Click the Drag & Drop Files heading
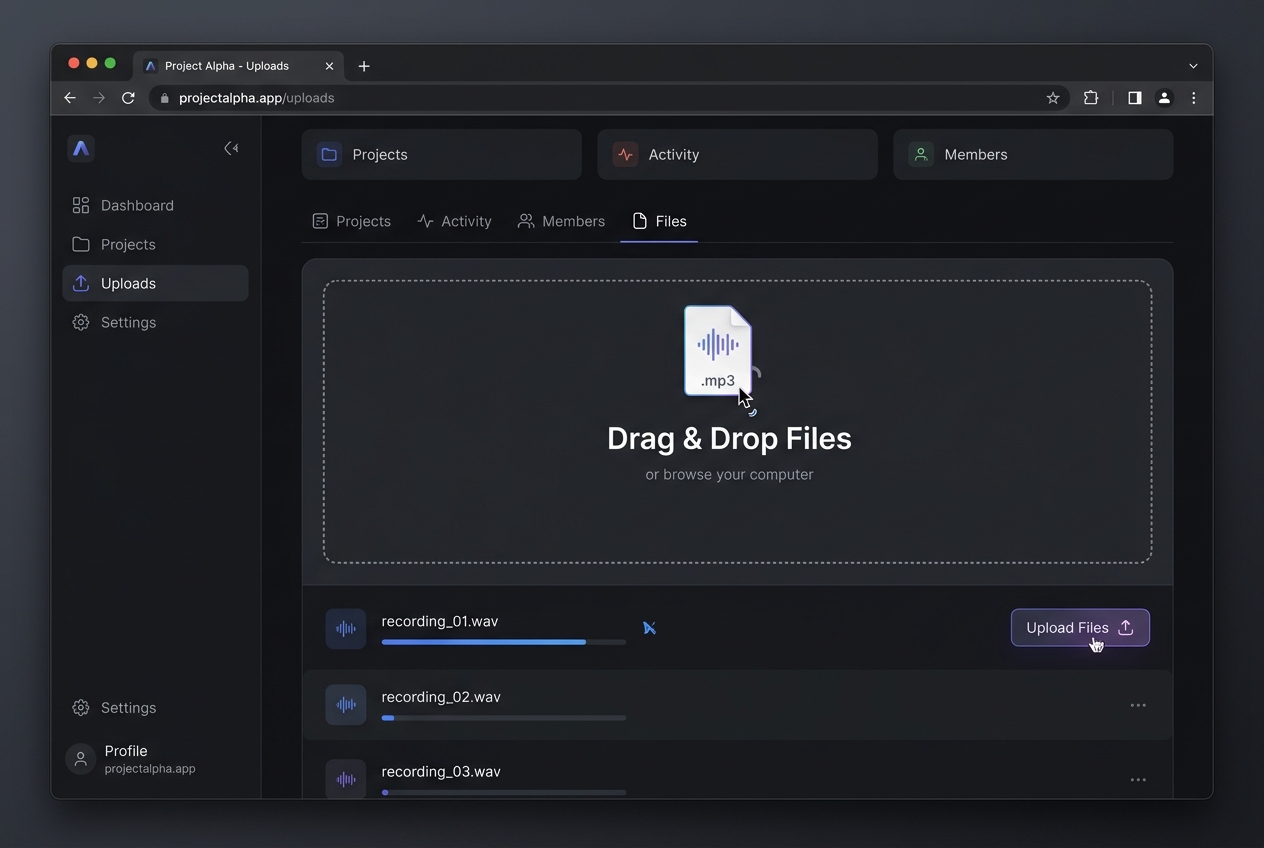 tap(729, 438)
